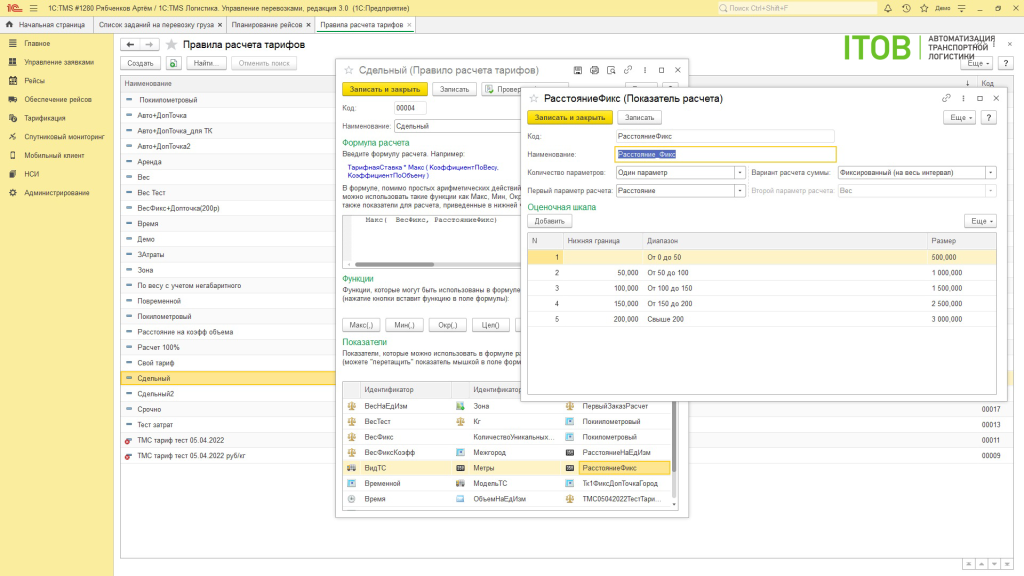Insert the Макс(,) function
The width and height of the screenshot is (1024, 576).
[361, 325]
